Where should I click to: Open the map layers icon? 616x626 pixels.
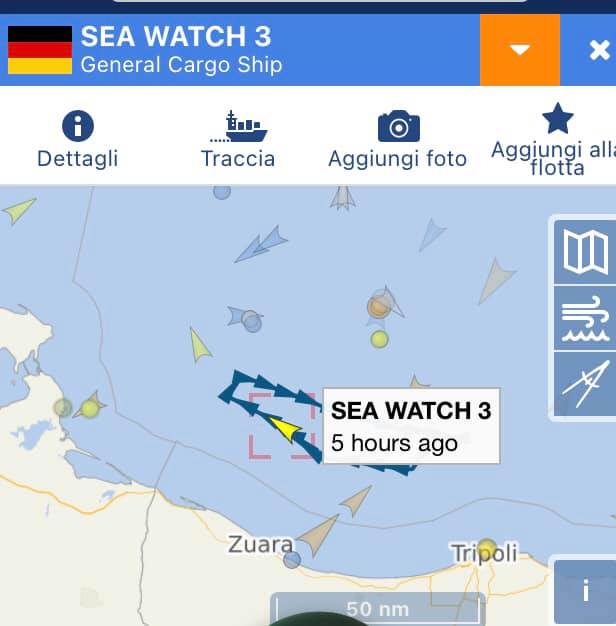pyautogui.click(x=585, y=253)
